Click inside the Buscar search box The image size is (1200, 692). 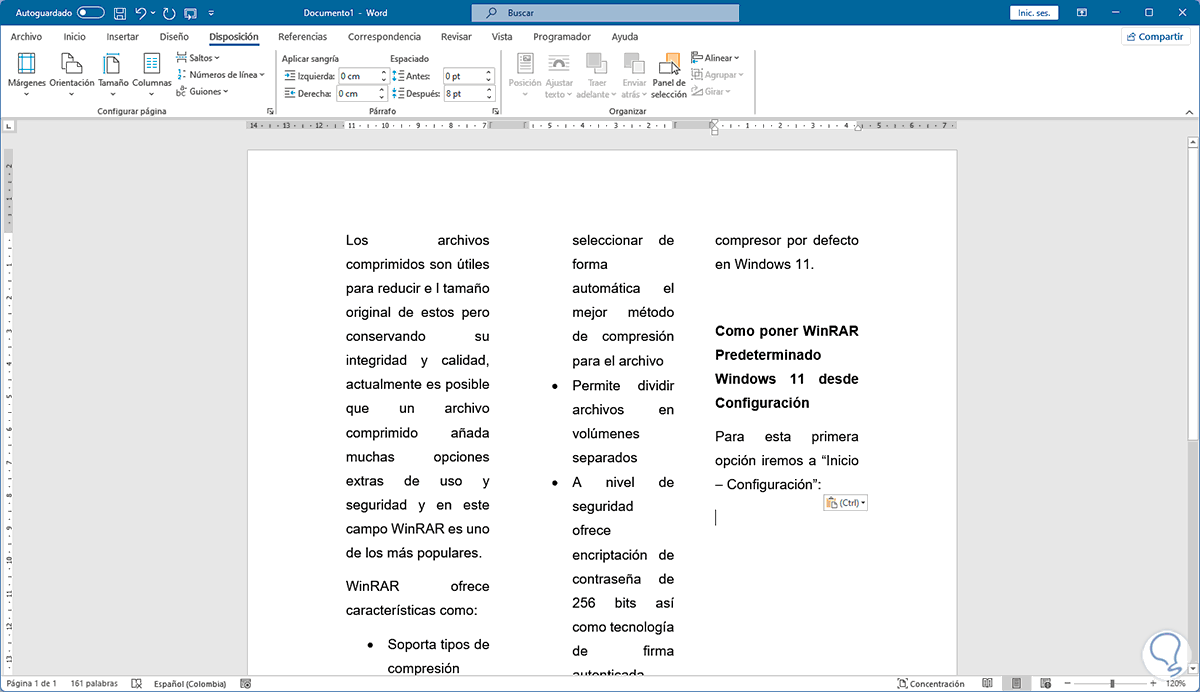[605, 13]
